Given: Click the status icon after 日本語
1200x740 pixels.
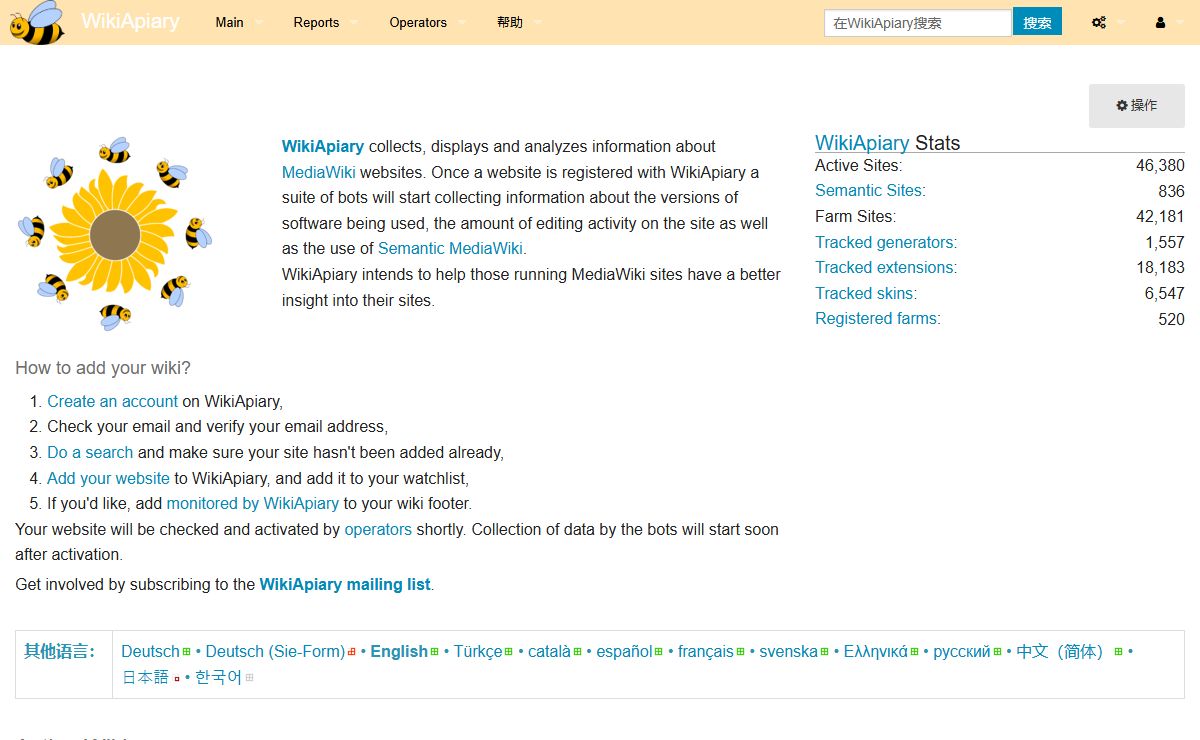Looking at the screenshot, I should pyautogui.click(x=177, y=678).
